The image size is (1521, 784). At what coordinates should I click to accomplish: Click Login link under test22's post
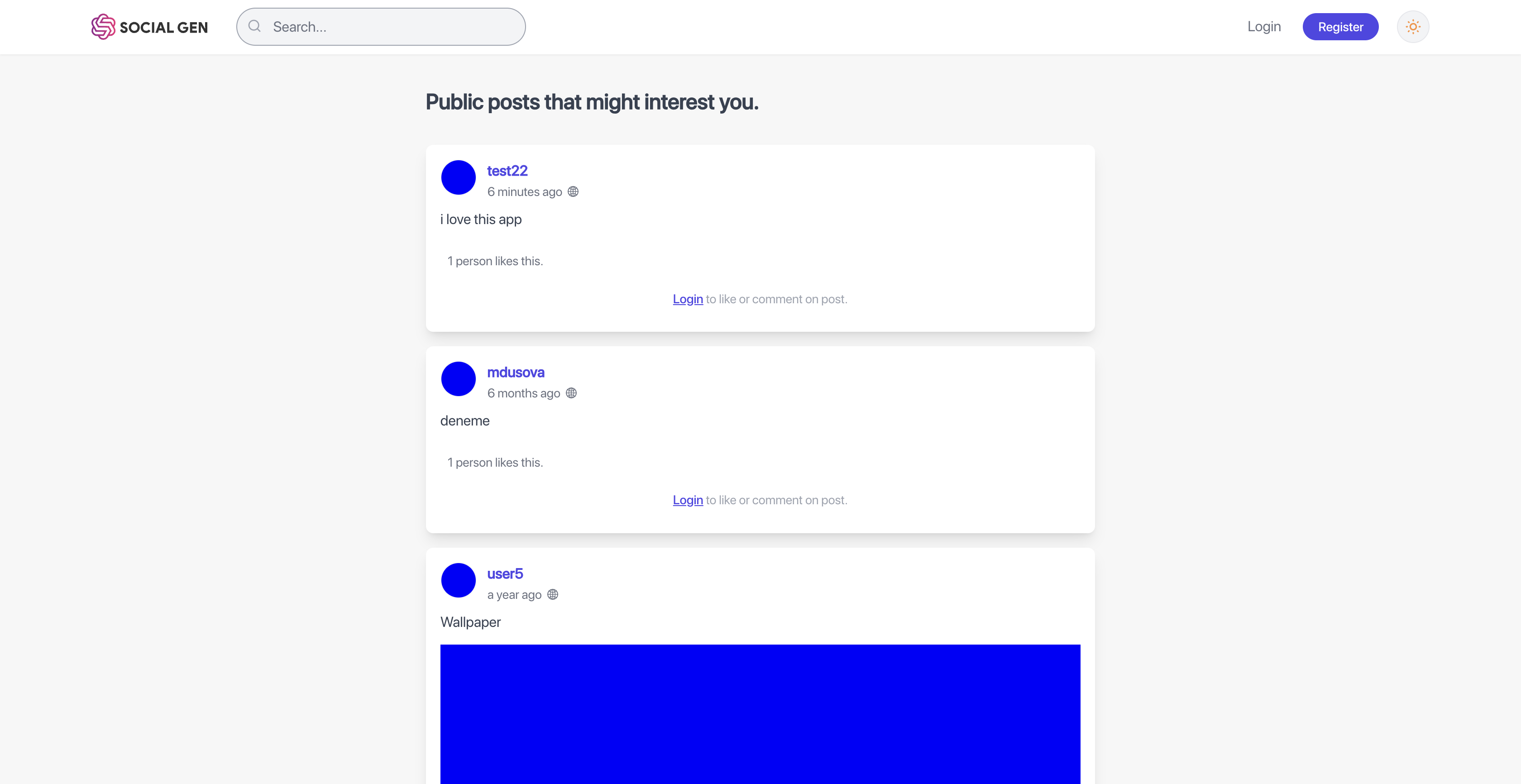pyautogui.click(x=687, y=299)
